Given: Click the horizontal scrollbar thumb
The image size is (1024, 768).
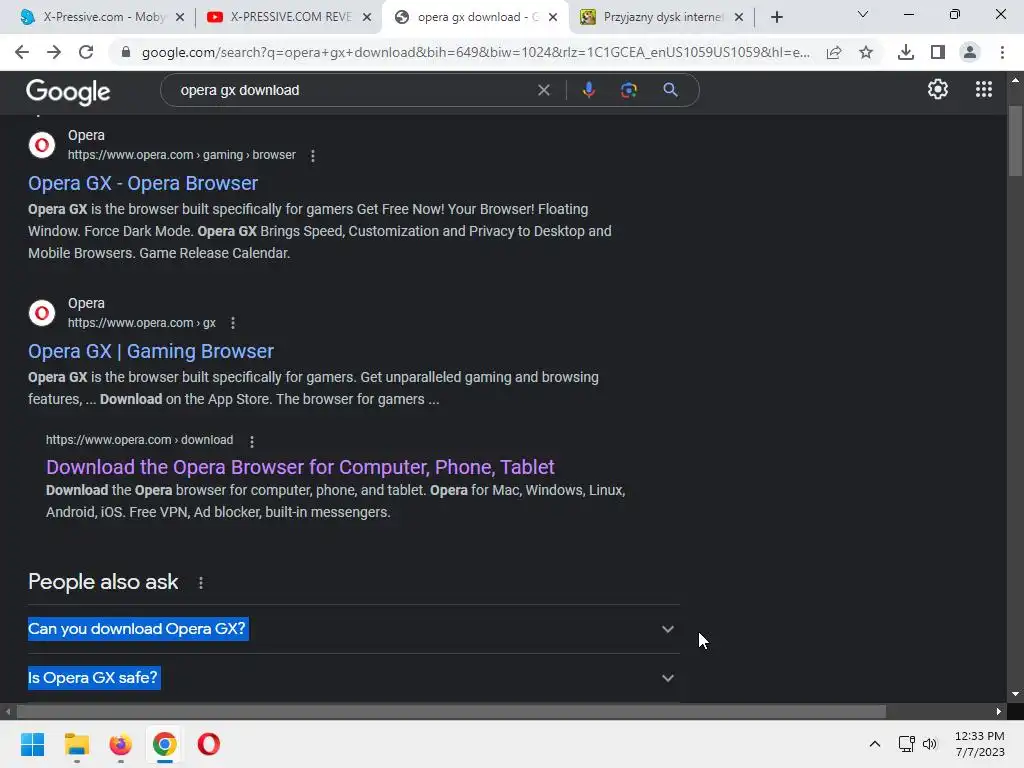Looking at the screenshot, I should (x=451, y=711).
